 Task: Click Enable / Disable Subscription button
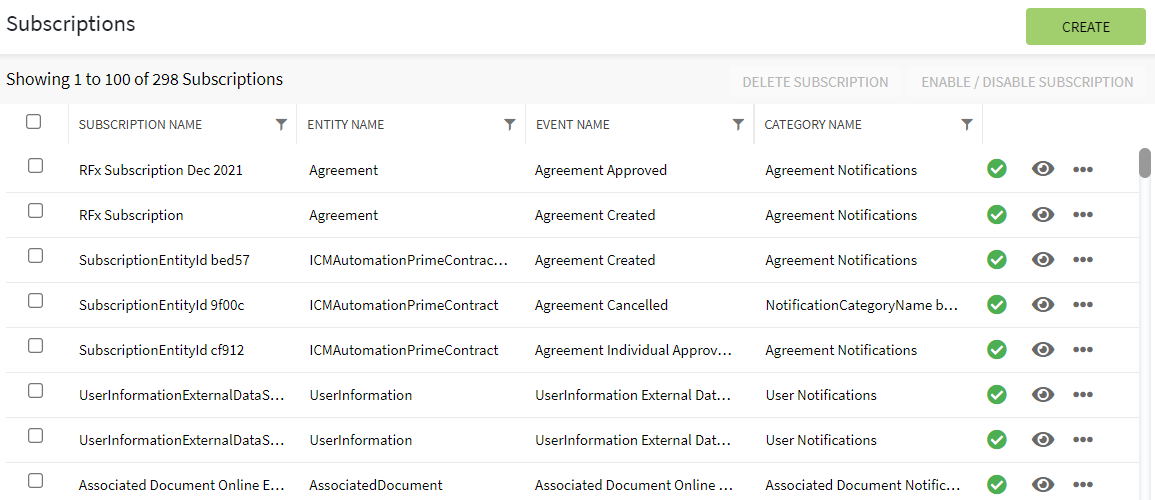point(1027,82)
